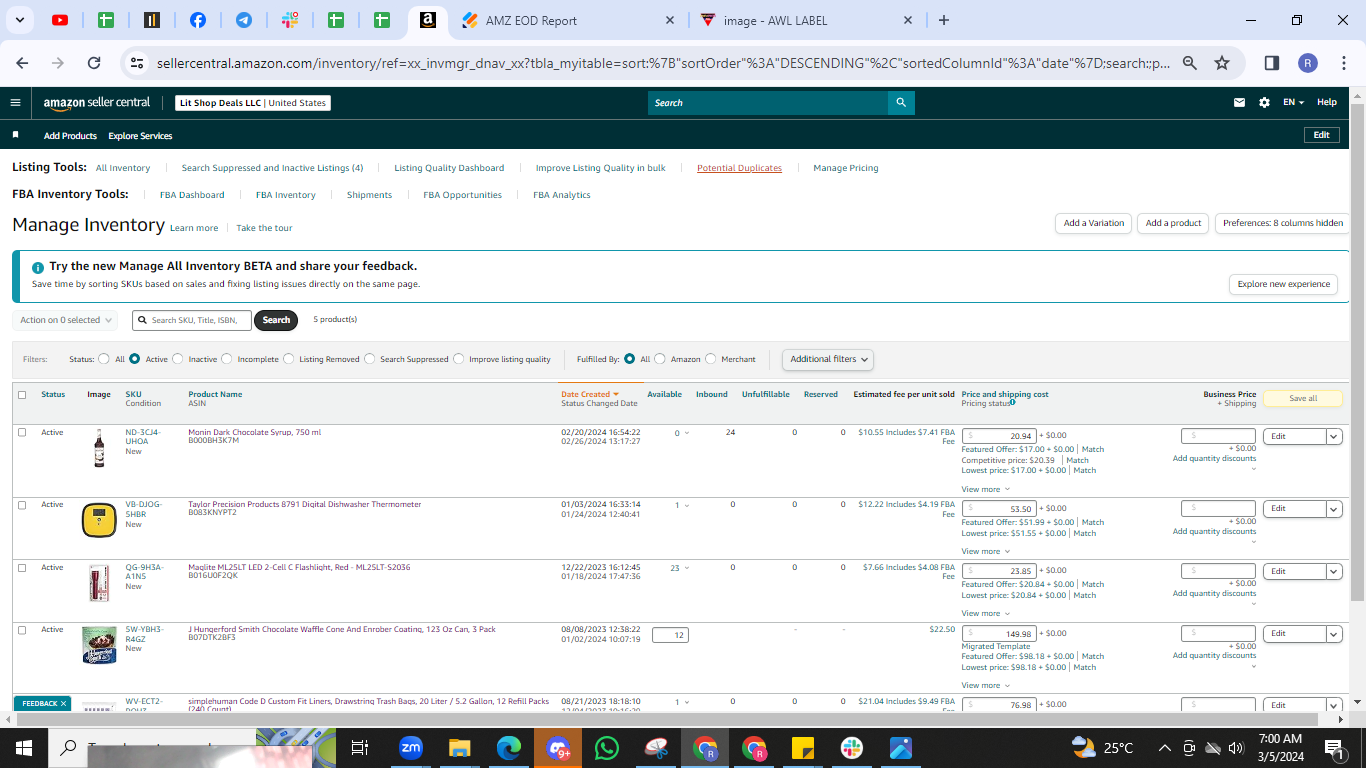The image size is (1366, 768).
Task: Click the black Search button
Action: point(276,320)
